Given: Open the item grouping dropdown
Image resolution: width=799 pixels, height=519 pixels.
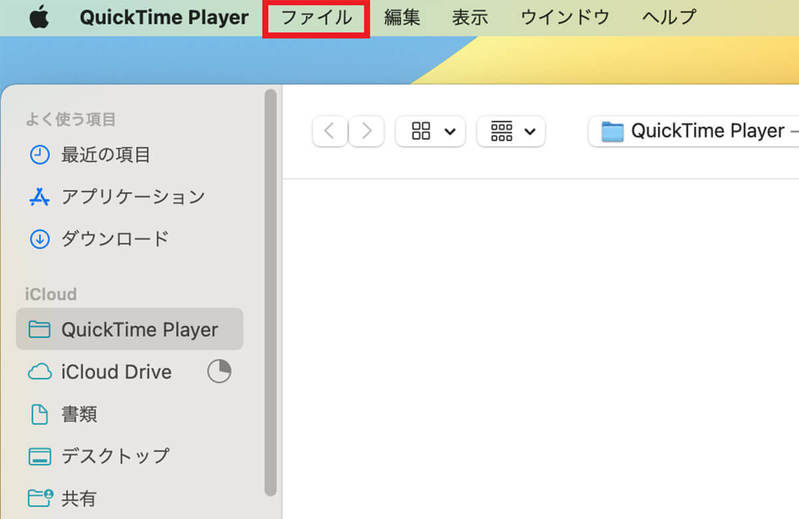Looking at the screenshot, I should (x=511, y=131).
